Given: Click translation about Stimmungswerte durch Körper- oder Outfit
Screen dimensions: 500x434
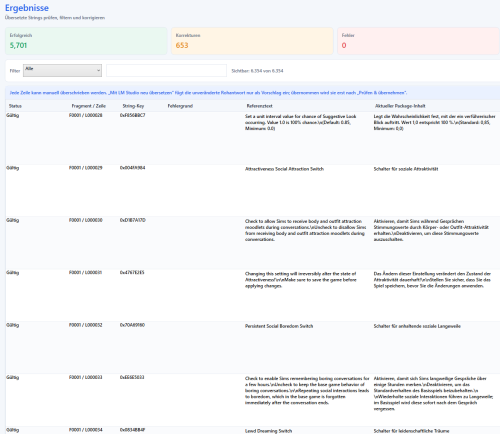Looking at the screenshot, I should click(x=431, y=230).
